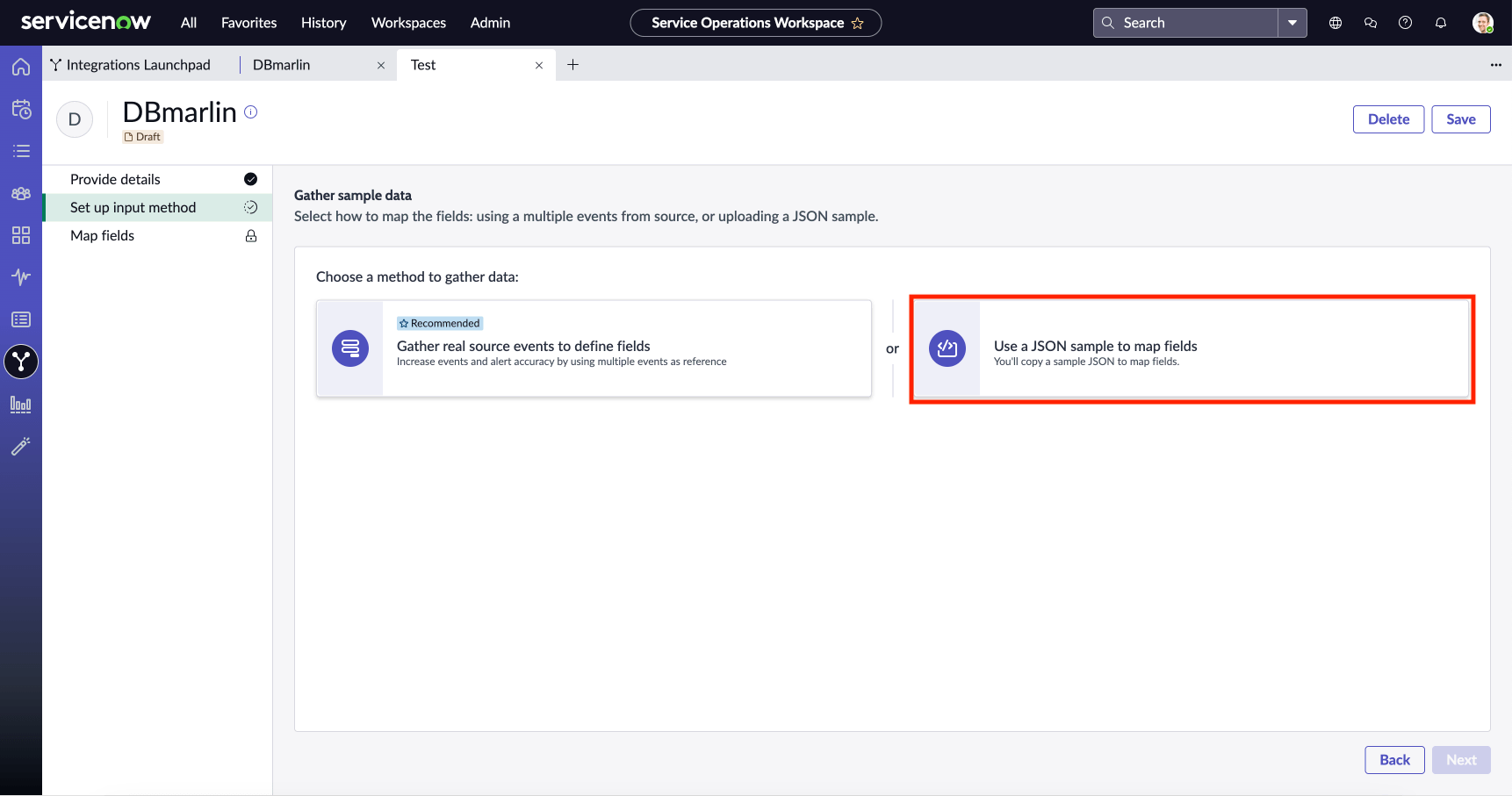Open the notifications bell icon
Image resolution: width=1512 pixels, height=796 pixels.
1441,23
